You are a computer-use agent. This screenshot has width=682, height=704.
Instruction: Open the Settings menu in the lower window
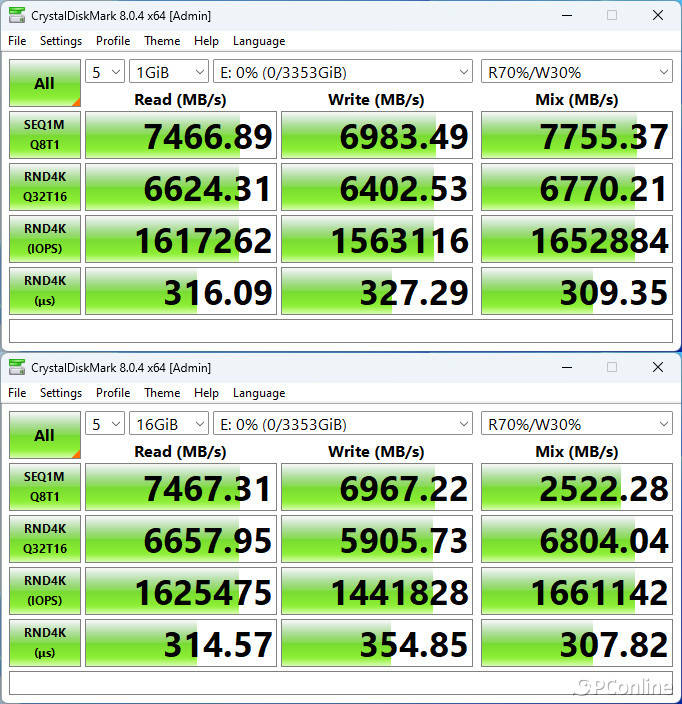61,393
